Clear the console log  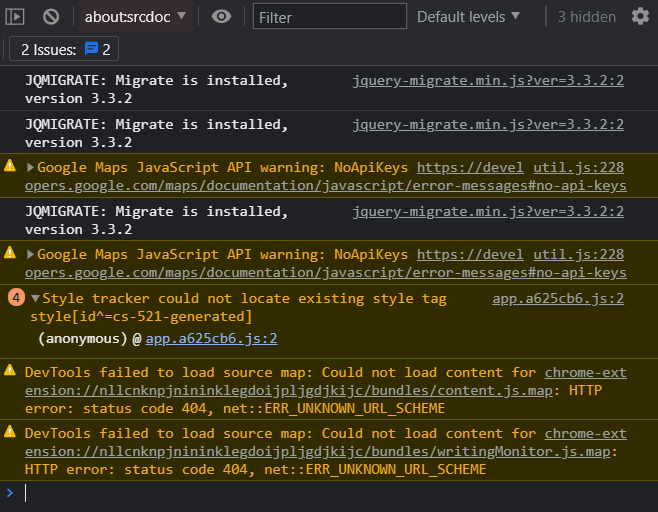pyautogui.click(x=50, y=16)
